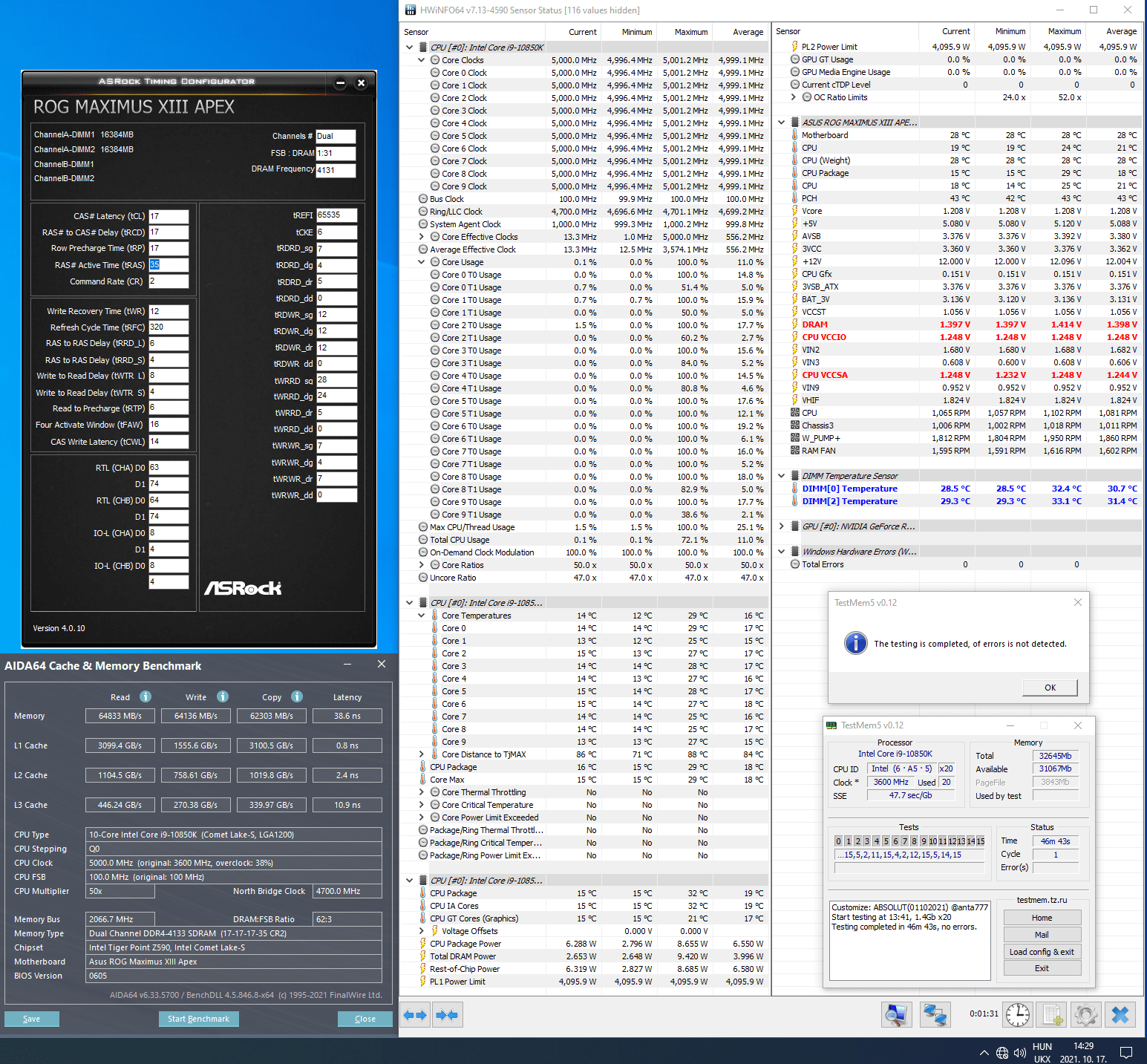1147x1064 pixels.
Task: Click Close button in AIDA64 benchmark
Action: [365, 1019]
